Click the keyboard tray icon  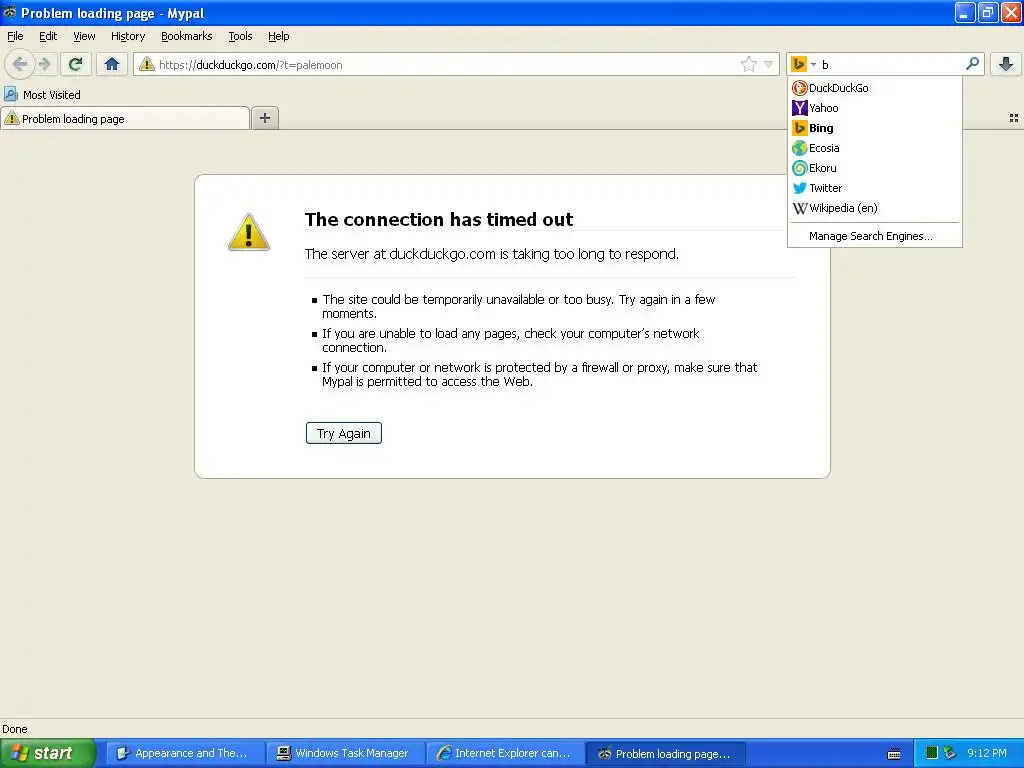(894, 754)
